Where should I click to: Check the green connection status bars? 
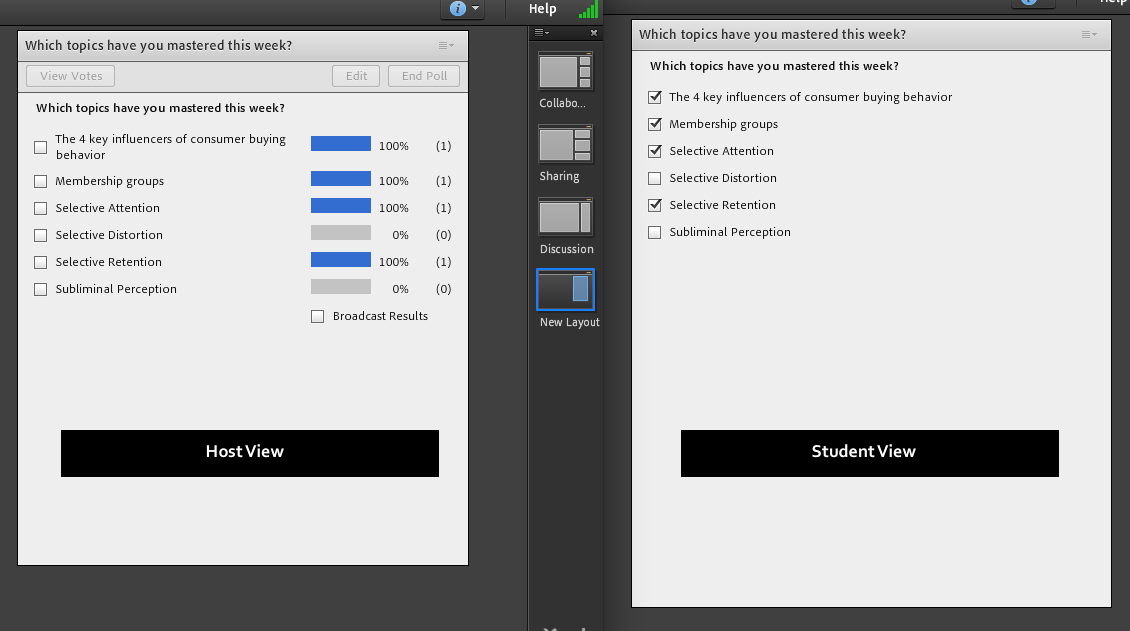point(588,10)
